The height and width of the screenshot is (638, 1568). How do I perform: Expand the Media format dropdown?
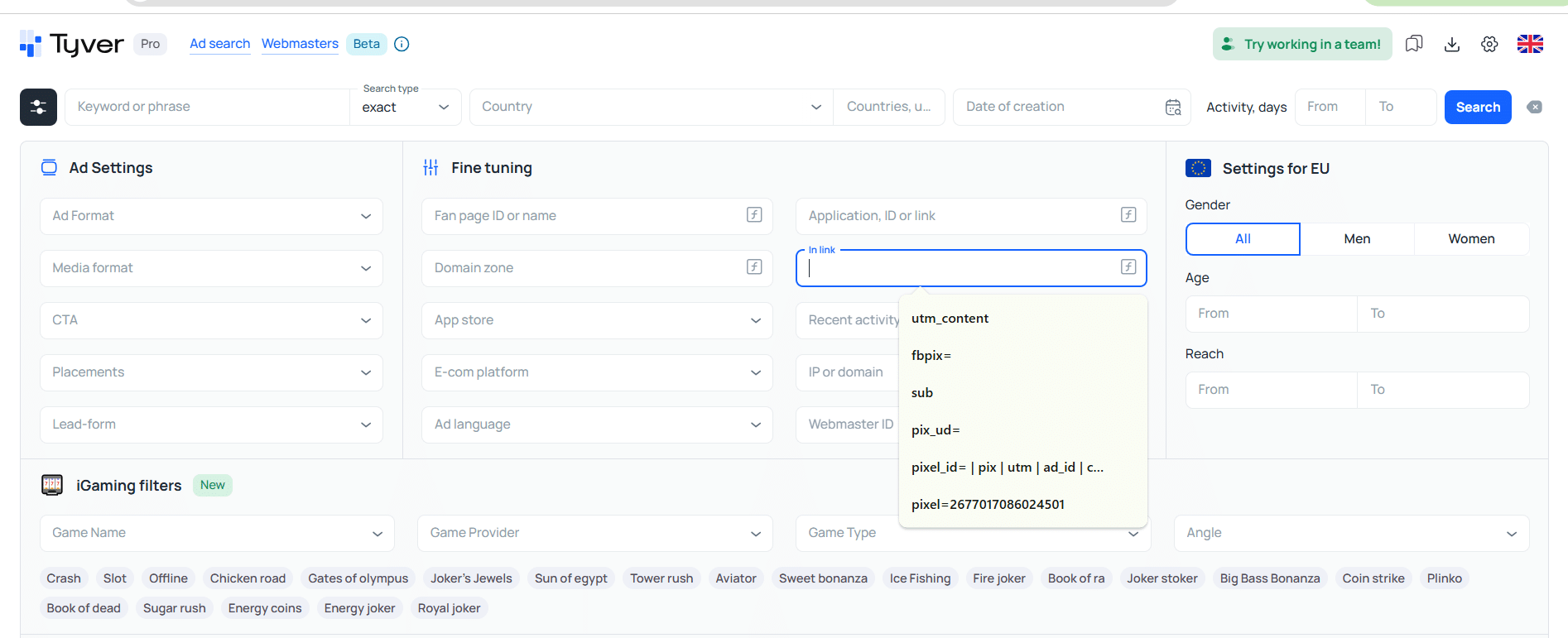(211, 268)
